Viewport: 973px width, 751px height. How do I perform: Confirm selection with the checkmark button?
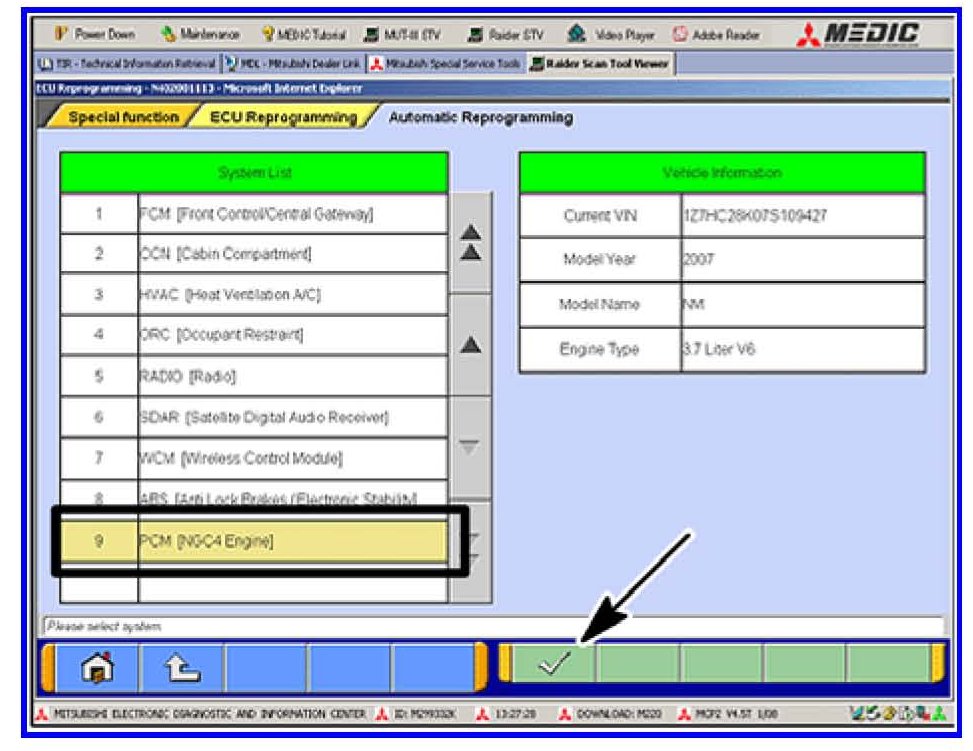[x=554, y=665]
